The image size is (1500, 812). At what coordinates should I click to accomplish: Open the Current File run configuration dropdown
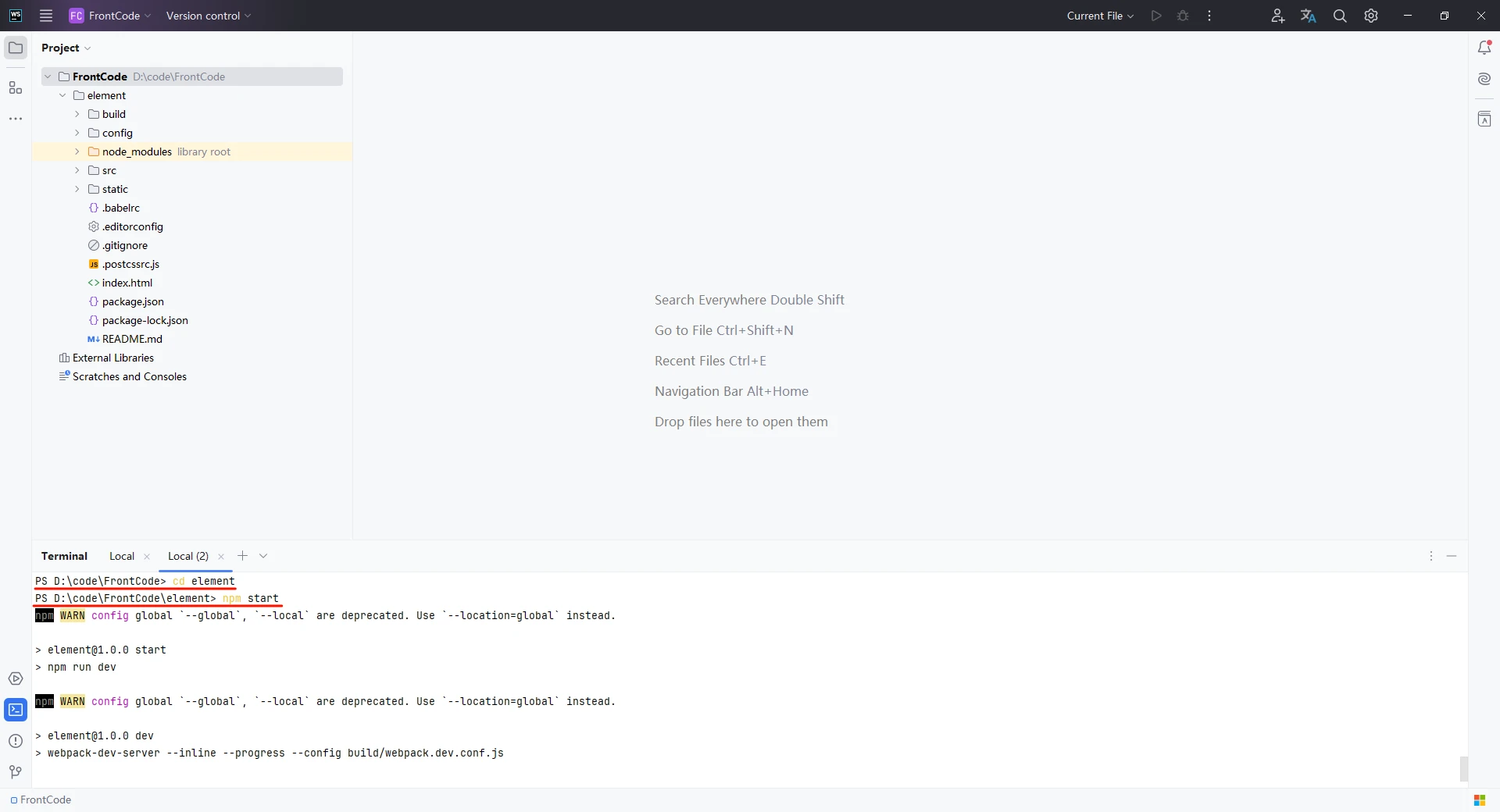(1100, 16)
